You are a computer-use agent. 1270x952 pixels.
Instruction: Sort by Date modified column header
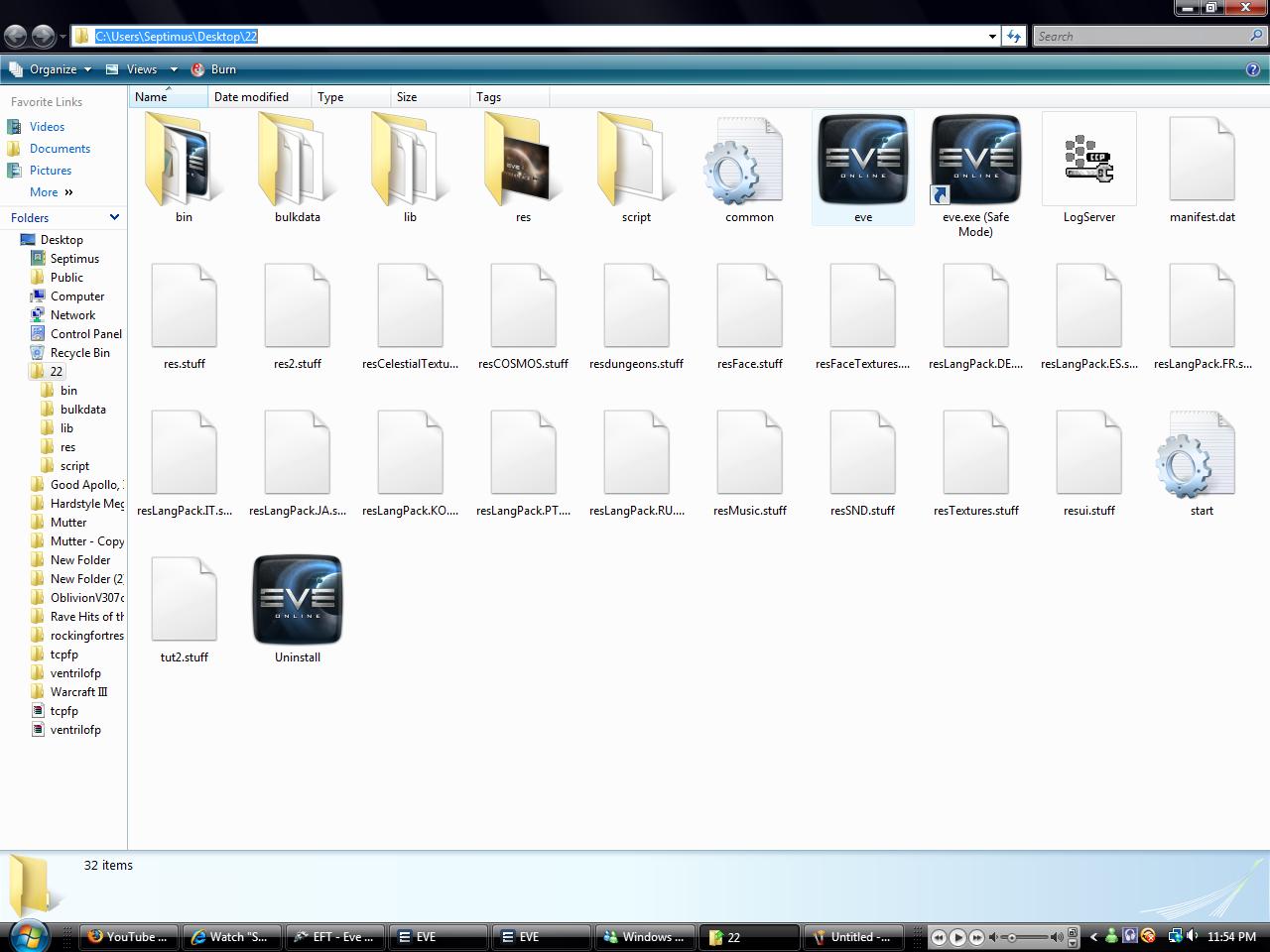260,97
